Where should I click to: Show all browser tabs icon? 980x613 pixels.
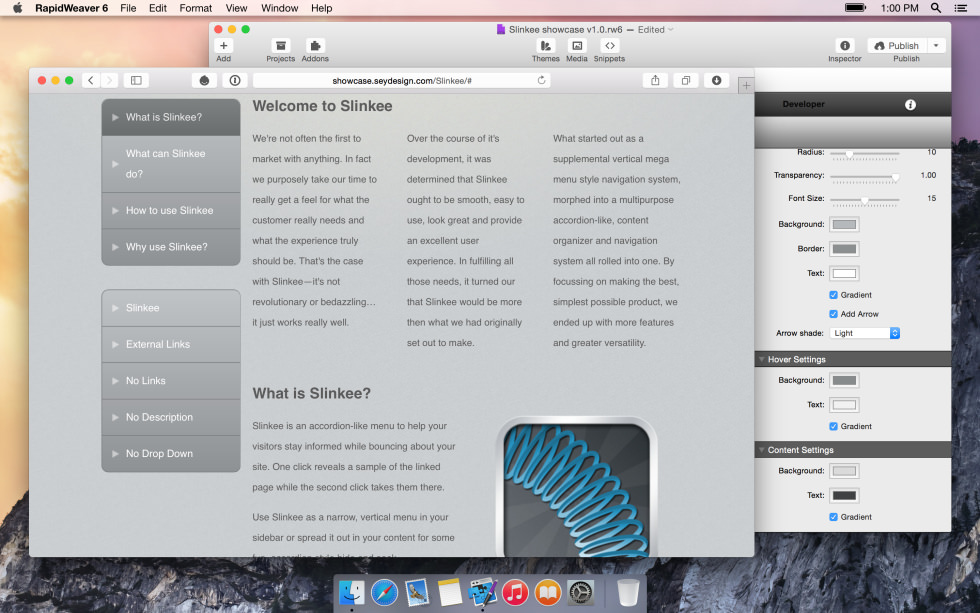click(686, 80)
